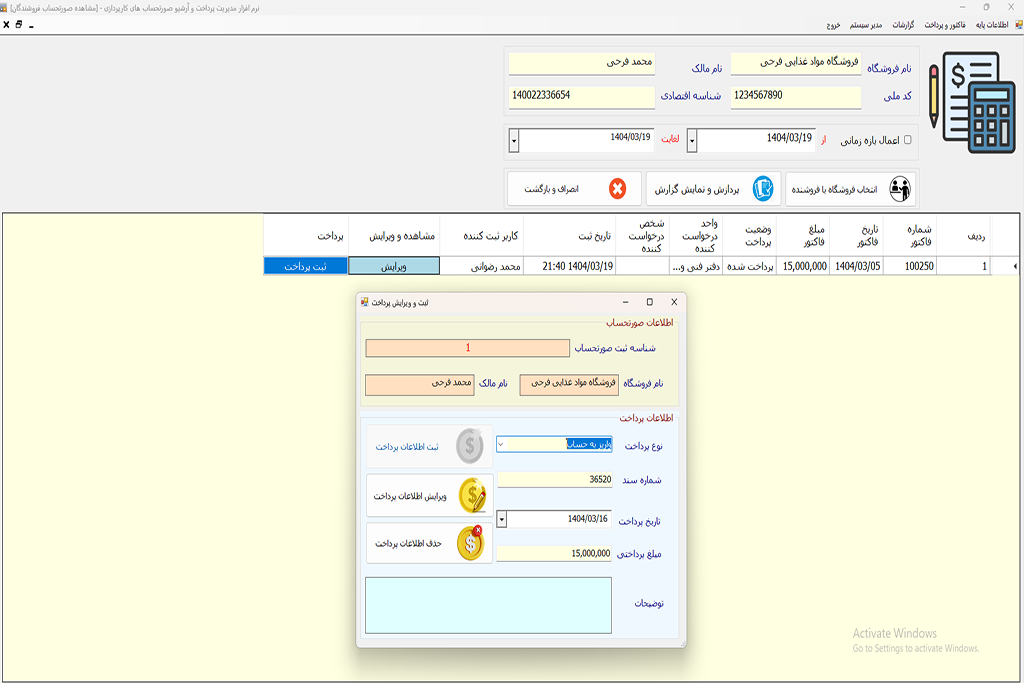Click the توضیحات description text box
Viewport: 1024px width, 683px height.
(488, 604)
